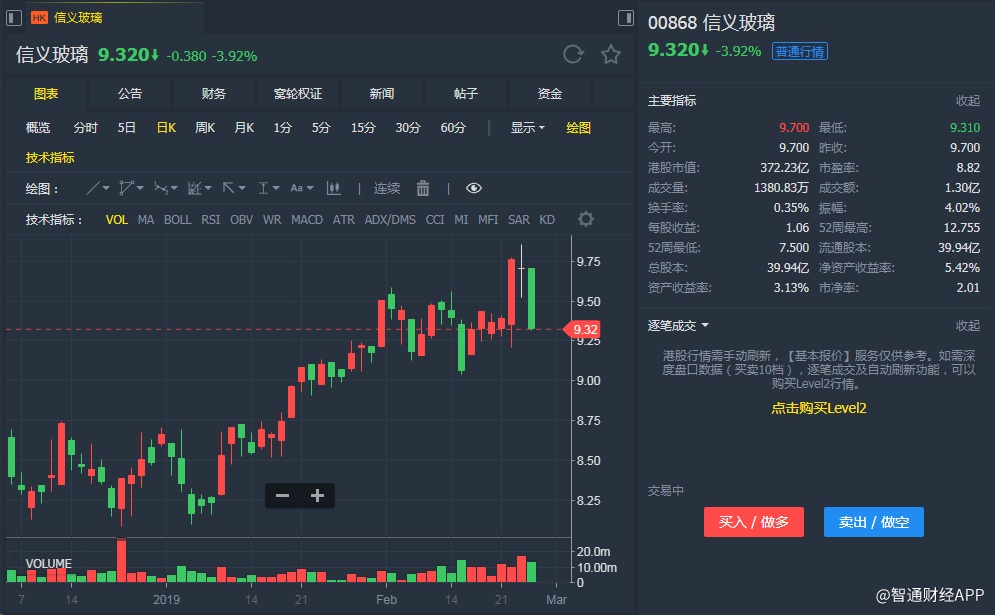
Task: Click the 点击购买Level2 link
Action: pos(818,408)
